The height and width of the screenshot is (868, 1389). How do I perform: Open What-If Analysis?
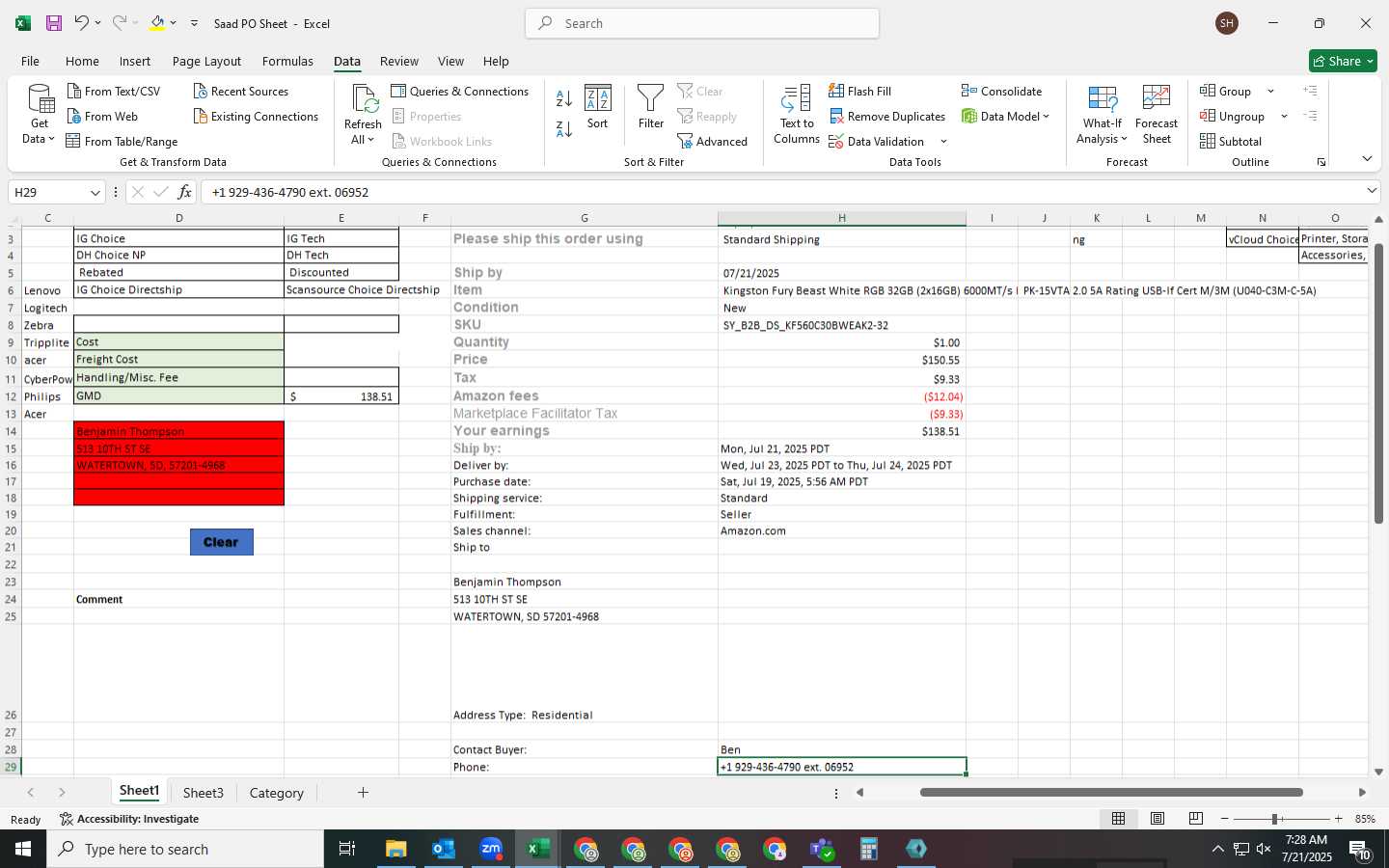pyautogui.click(x=1103, y=114)
